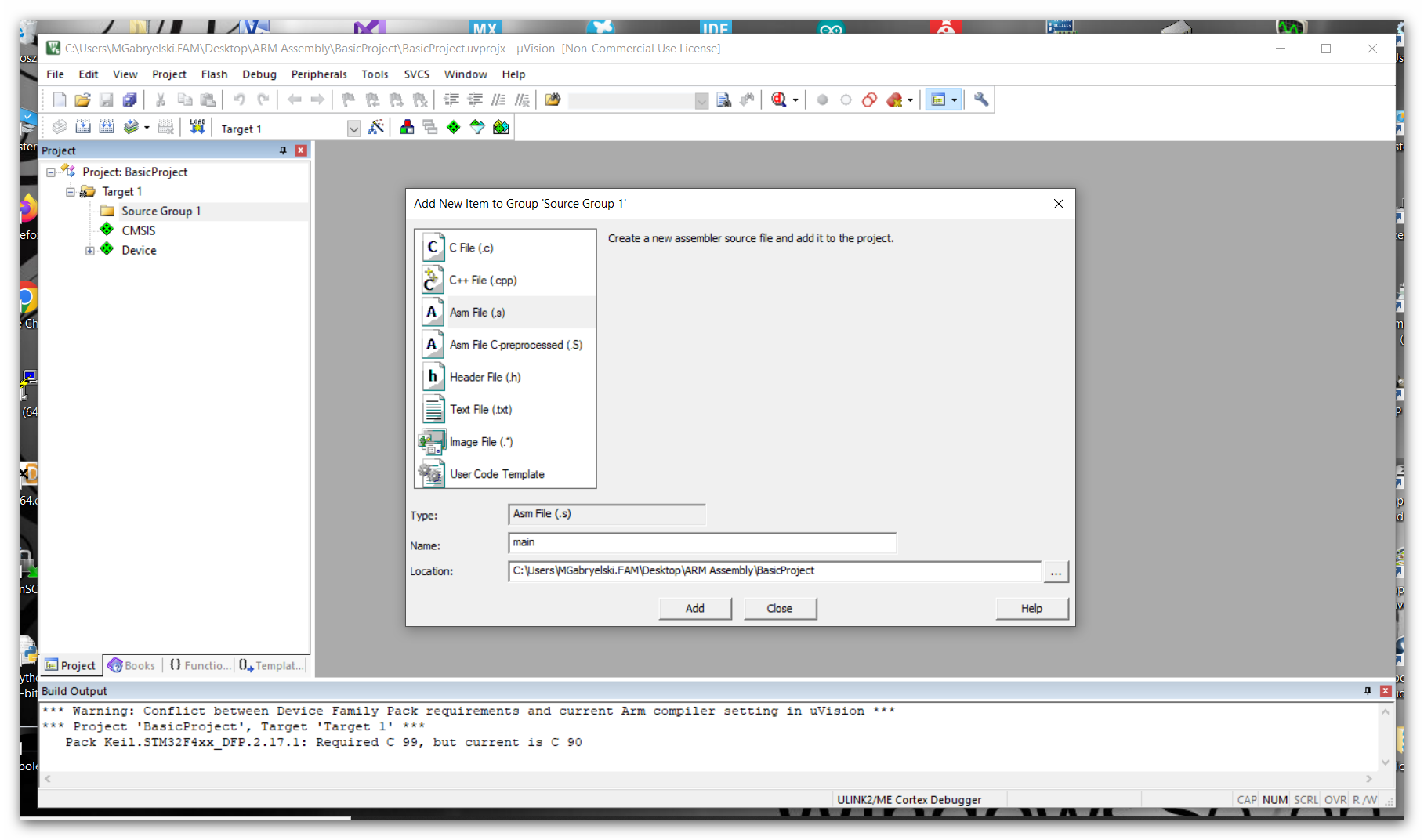Collapse the Target 1 tree node
The image size is (1424, 840).
point(71,192)
